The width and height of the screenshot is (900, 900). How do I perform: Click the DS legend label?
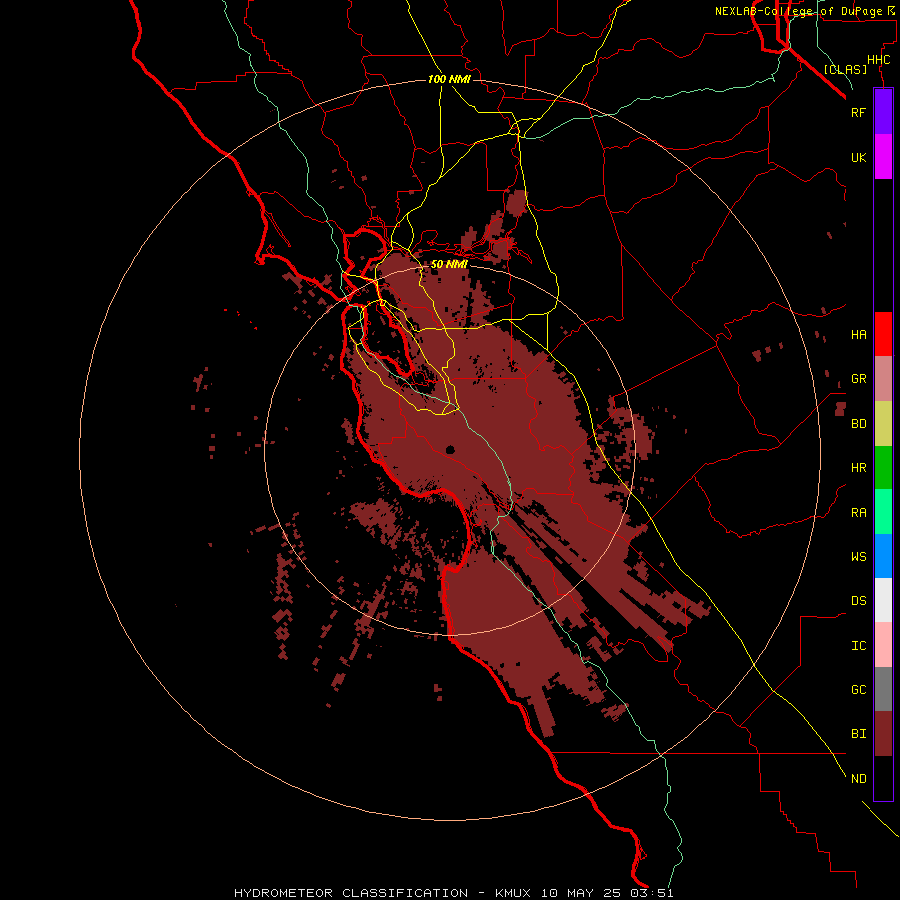(858, 601)
